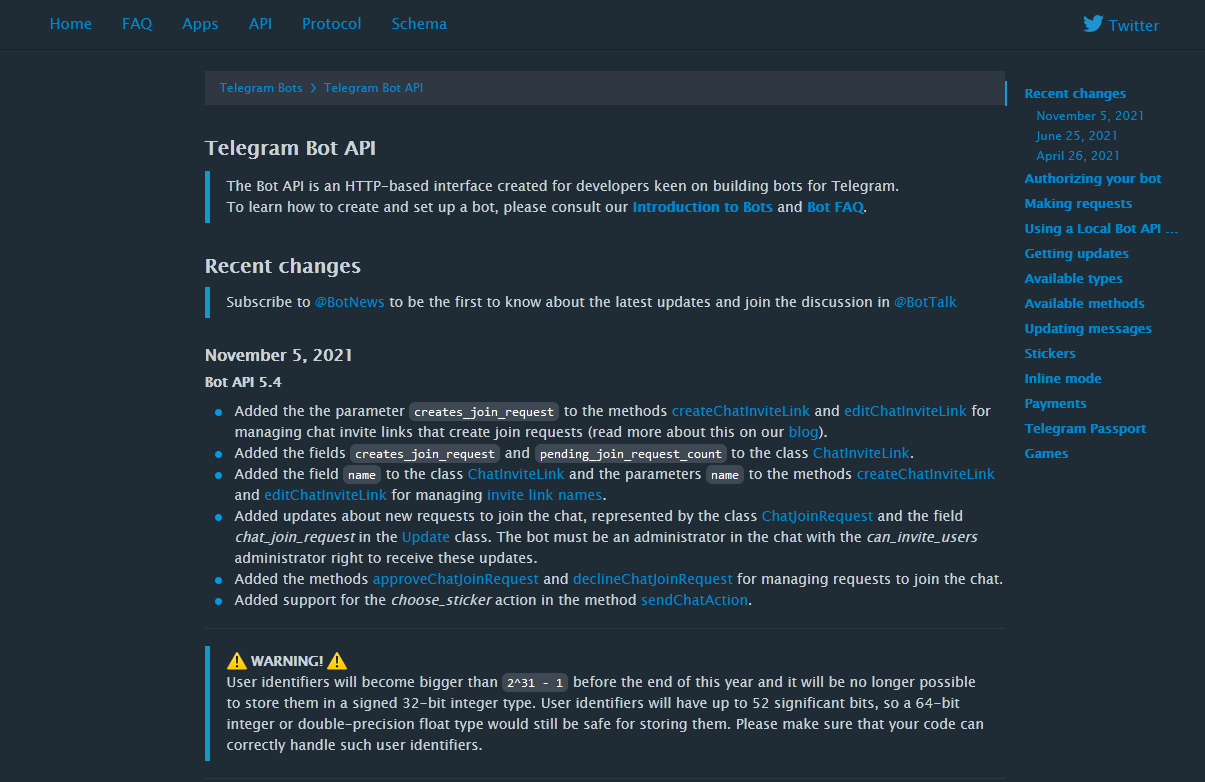Jump to Recent changes in sidebar

coord(1075,93)
